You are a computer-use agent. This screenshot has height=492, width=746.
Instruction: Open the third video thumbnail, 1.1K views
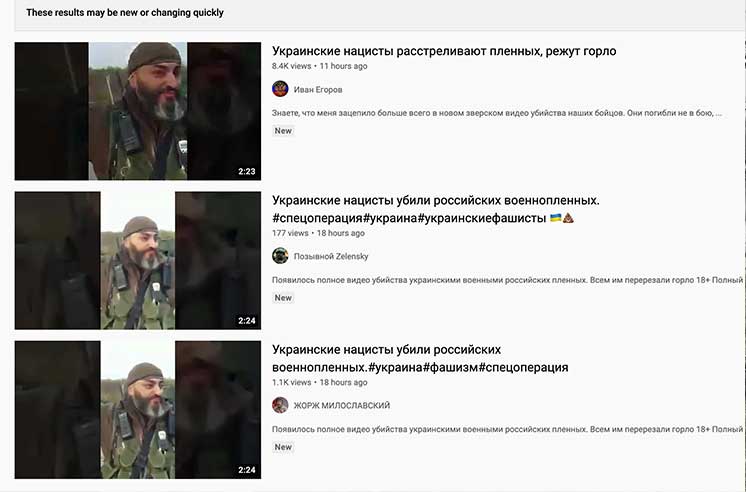pyautogui.click(x=137, y=410)
